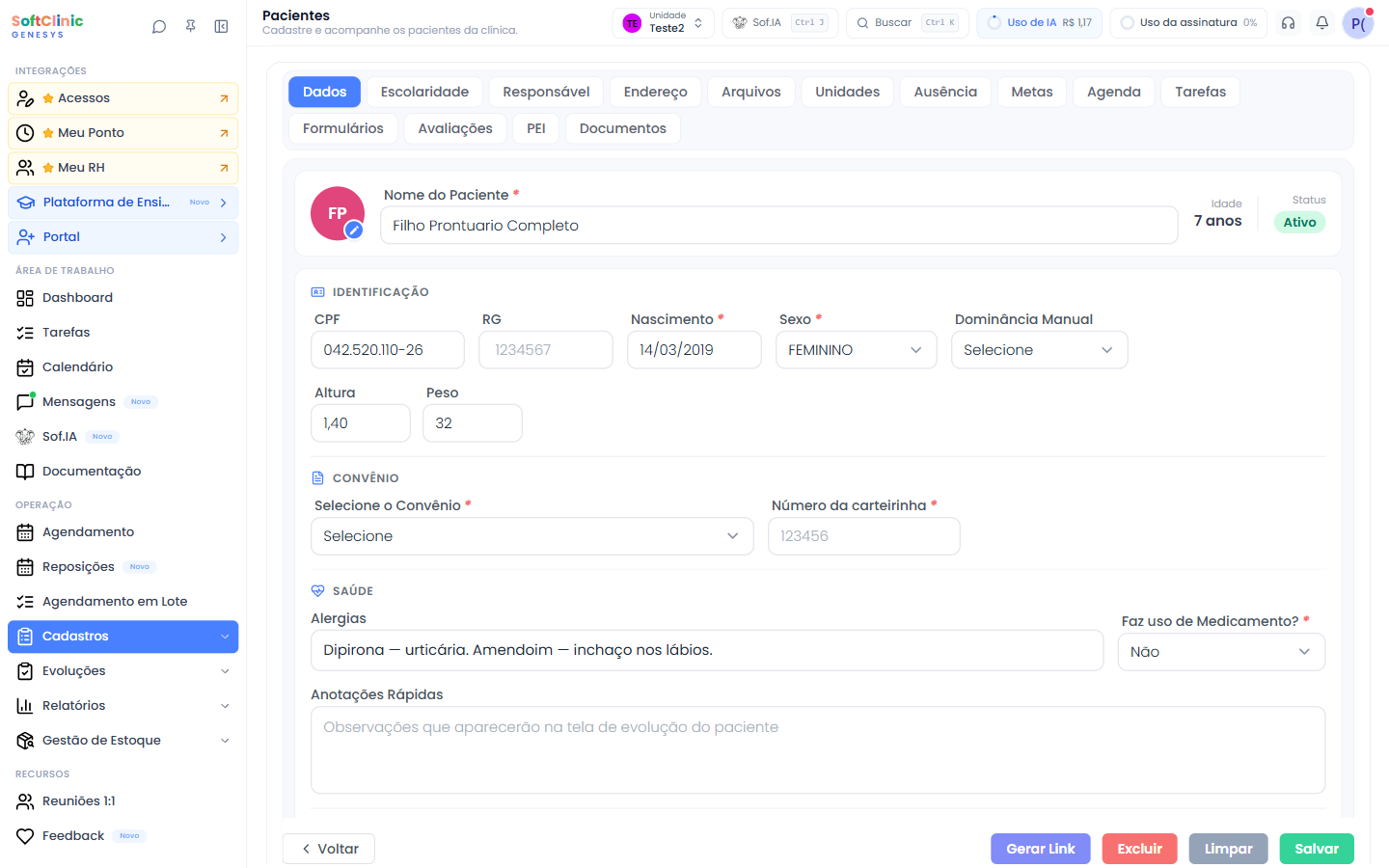View the Uso da assinatura progress indicator

click(1188, 23)
